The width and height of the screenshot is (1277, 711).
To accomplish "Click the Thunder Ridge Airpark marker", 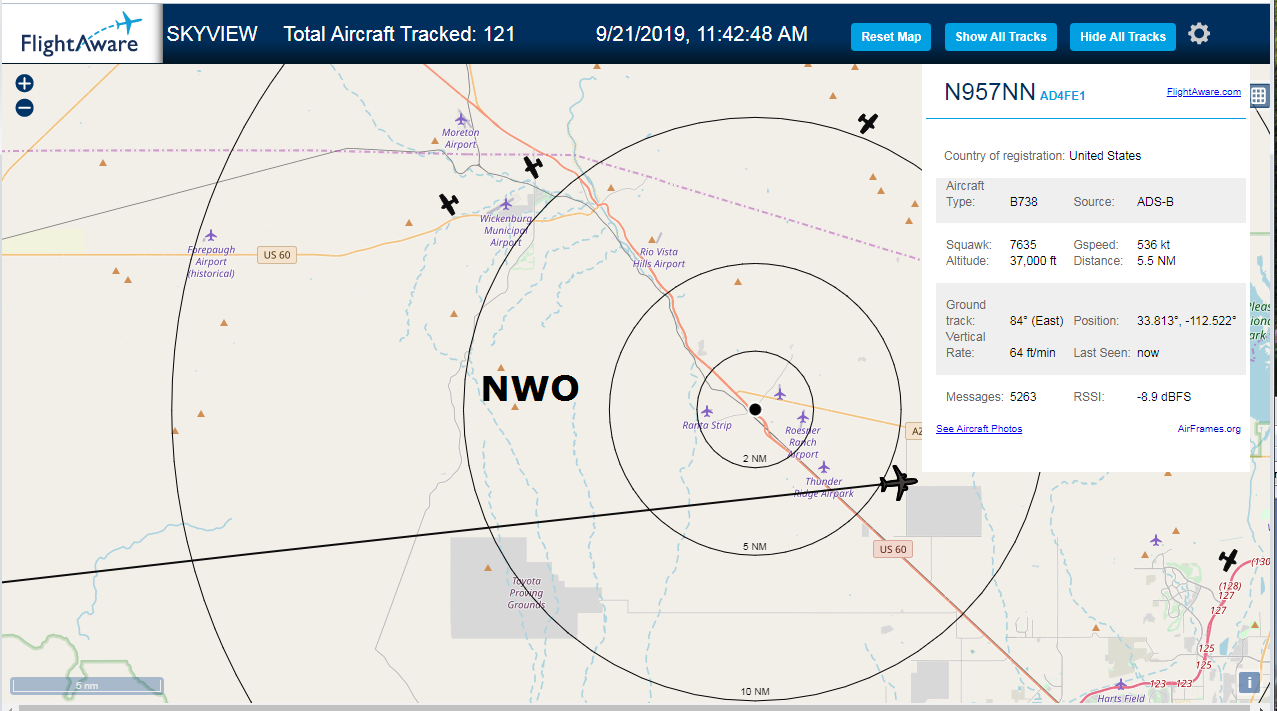I will pos(823,467).
